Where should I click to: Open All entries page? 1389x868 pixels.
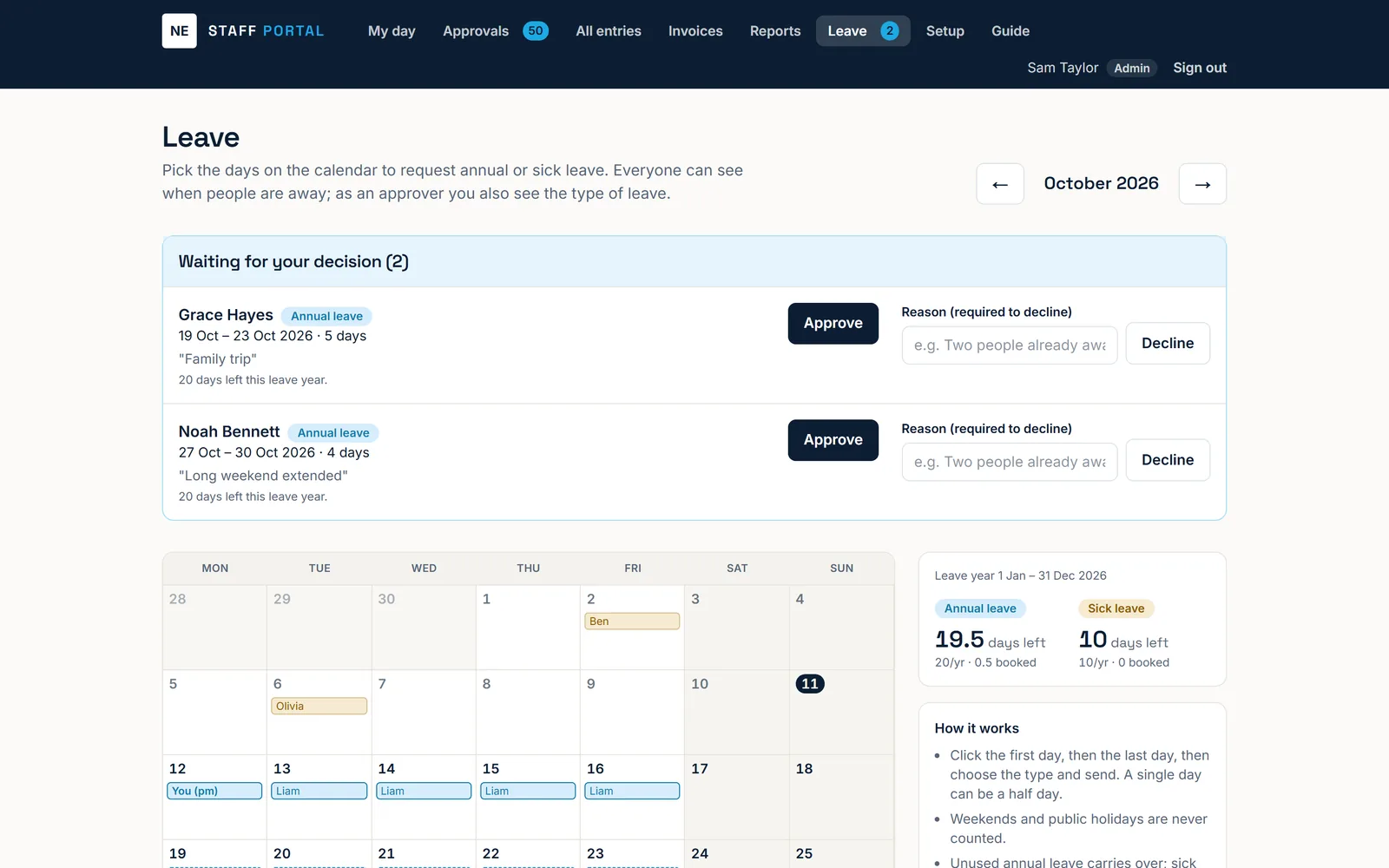609,31
